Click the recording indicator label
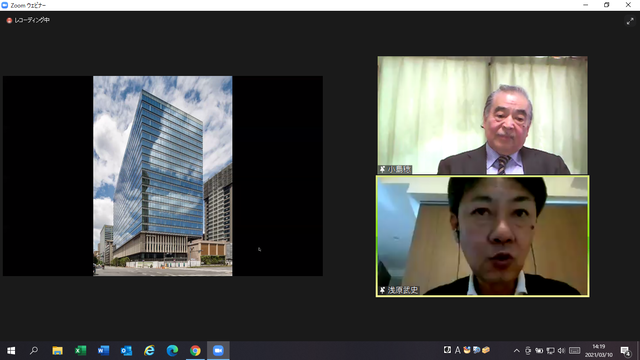This screenshot has height=360, width=640. (32, 20)
